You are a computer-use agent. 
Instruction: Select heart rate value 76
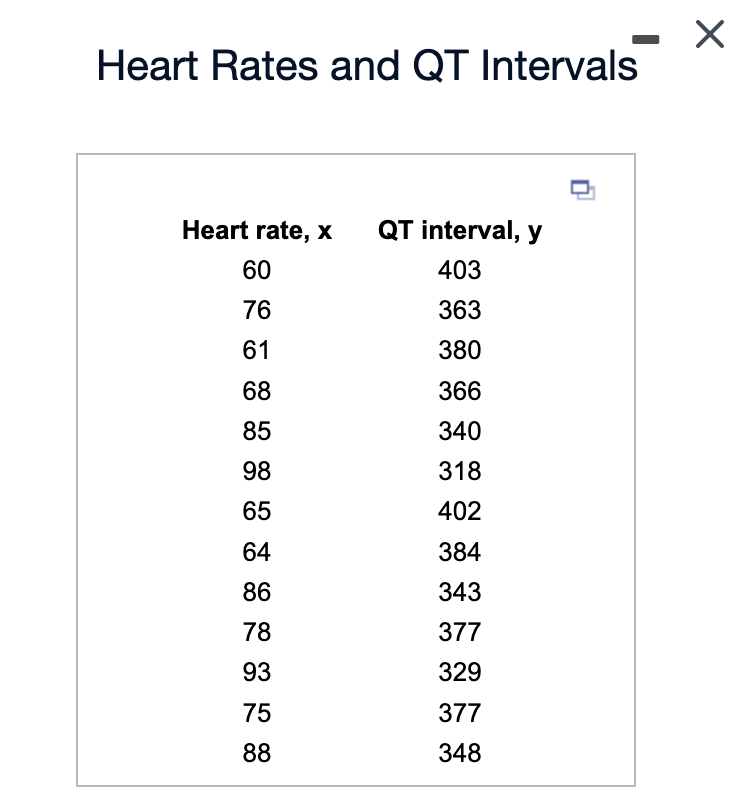coord(256,310)
